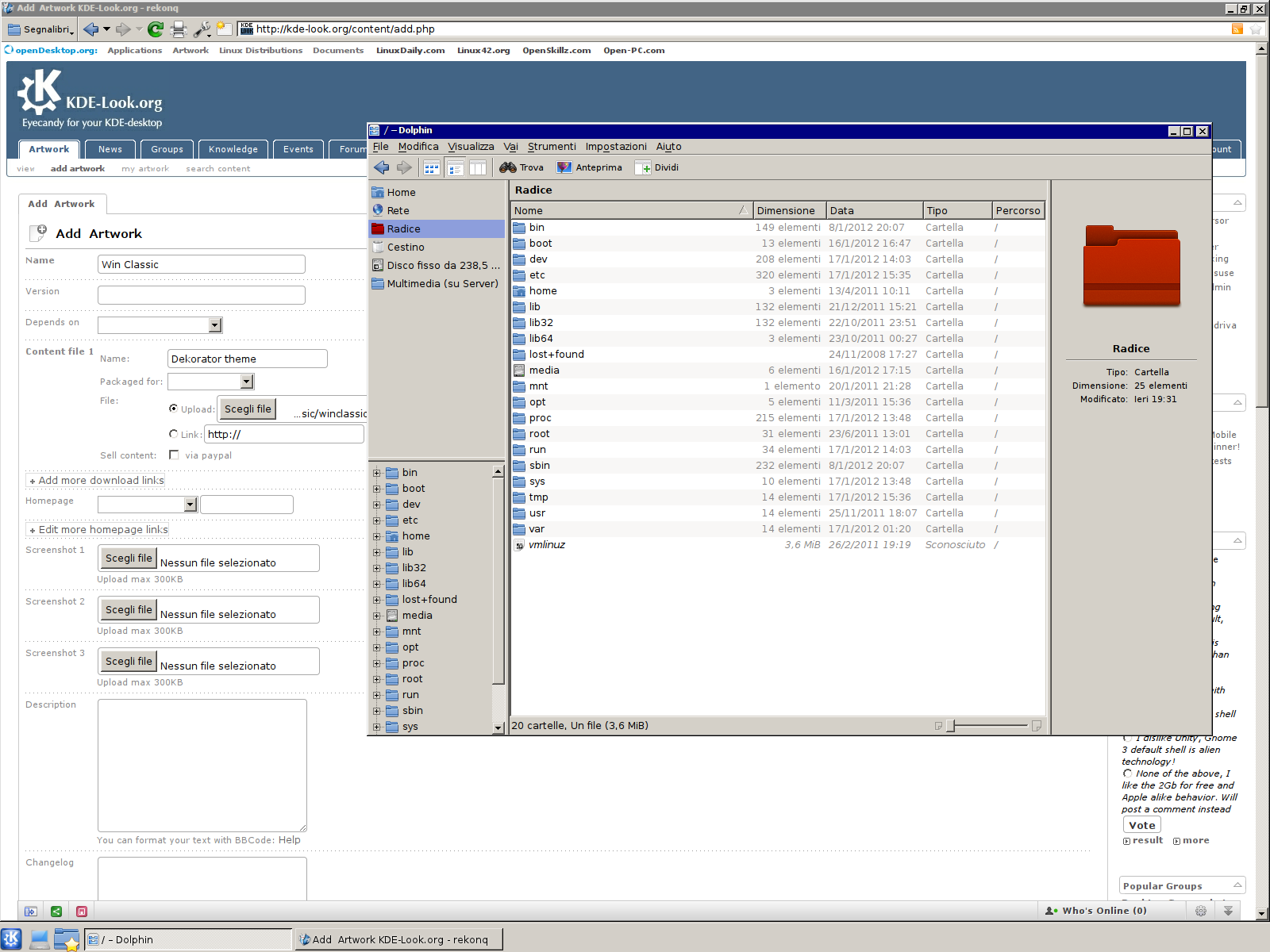Open Dolphin Strumenti menu
The image size is (1270, 952).
coord(552,147)
